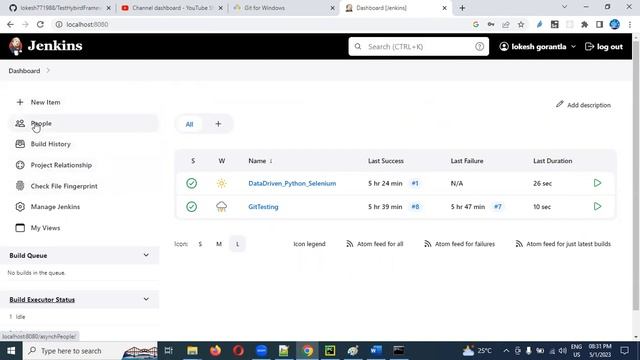
Task: Open Atom feed for failures
Action: (459, 244)
